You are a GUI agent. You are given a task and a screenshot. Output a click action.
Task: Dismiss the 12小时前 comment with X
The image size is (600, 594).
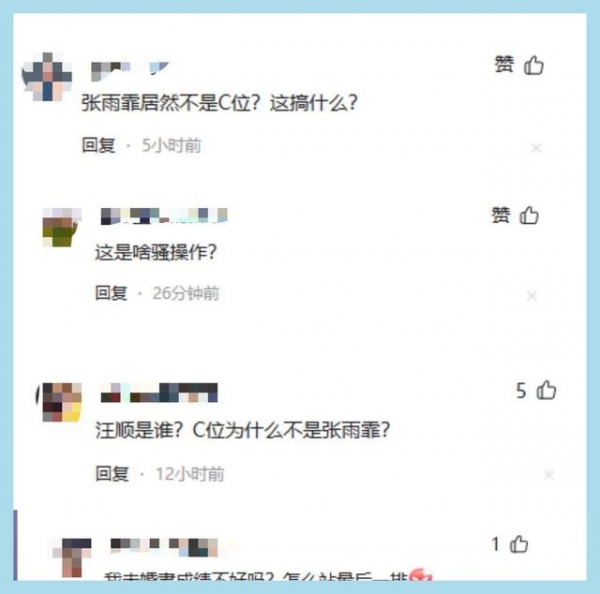point(548,475)
